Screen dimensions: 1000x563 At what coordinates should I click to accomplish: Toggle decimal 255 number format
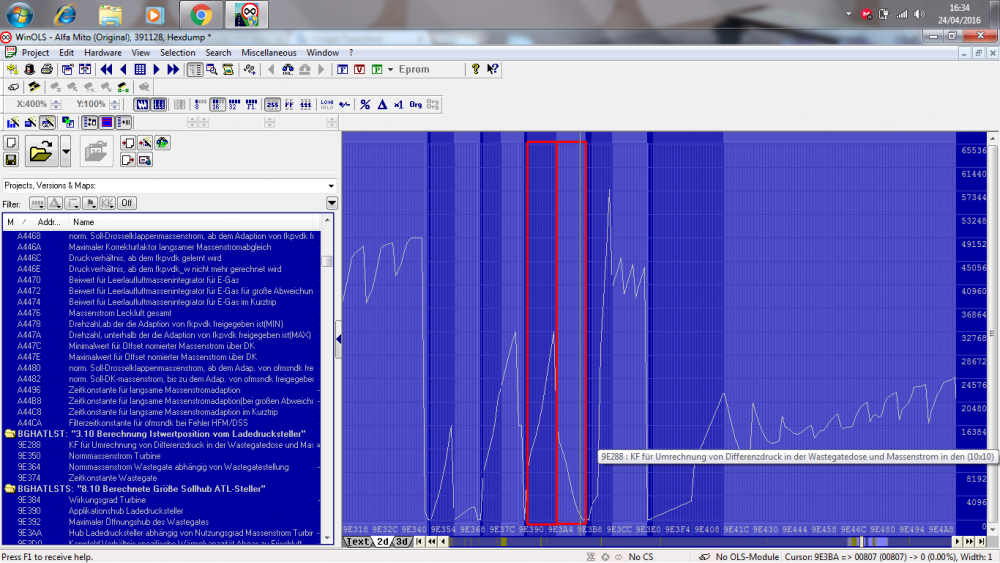pos(272,105)
